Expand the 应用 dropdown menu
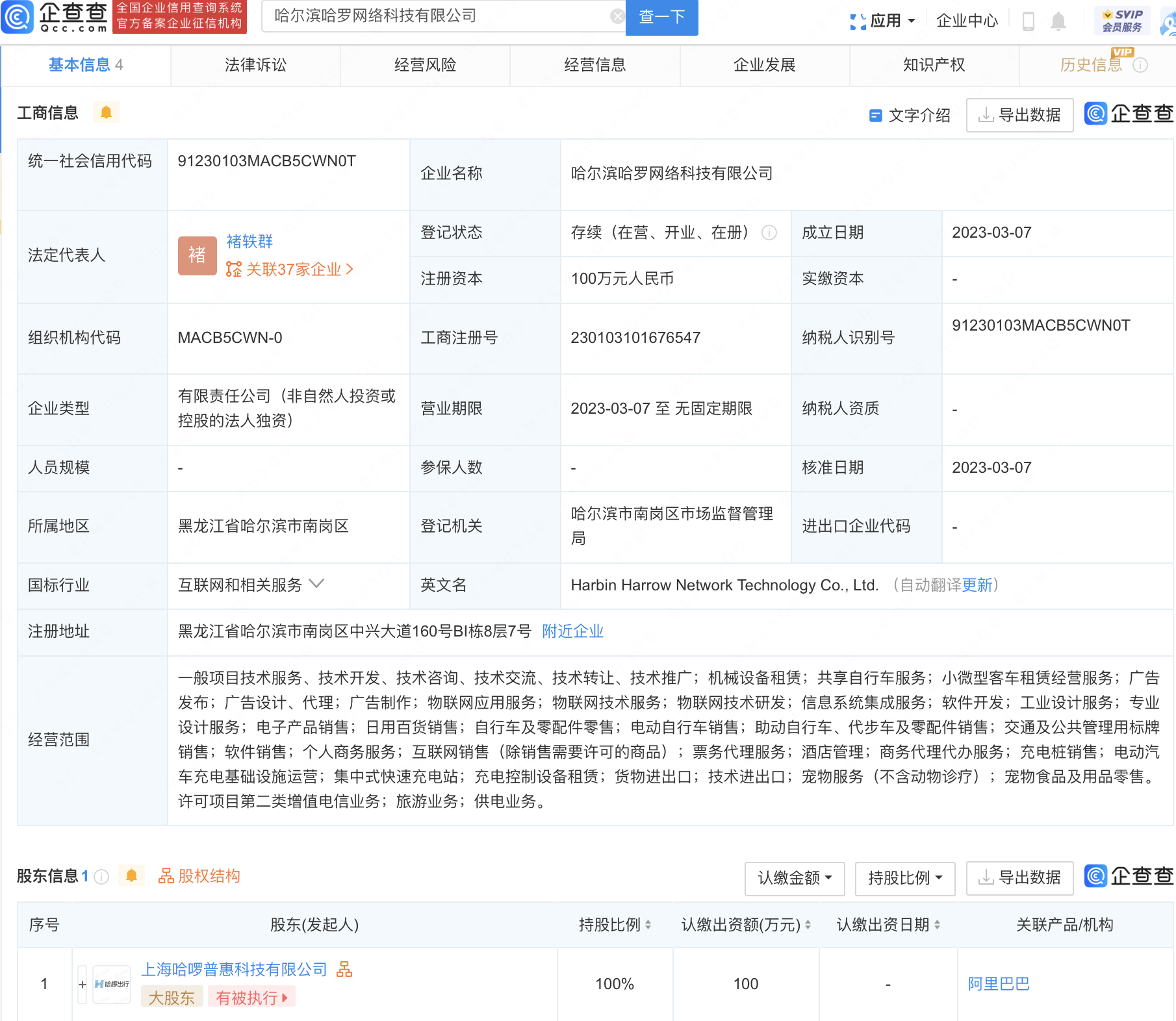 click(912, 21)
